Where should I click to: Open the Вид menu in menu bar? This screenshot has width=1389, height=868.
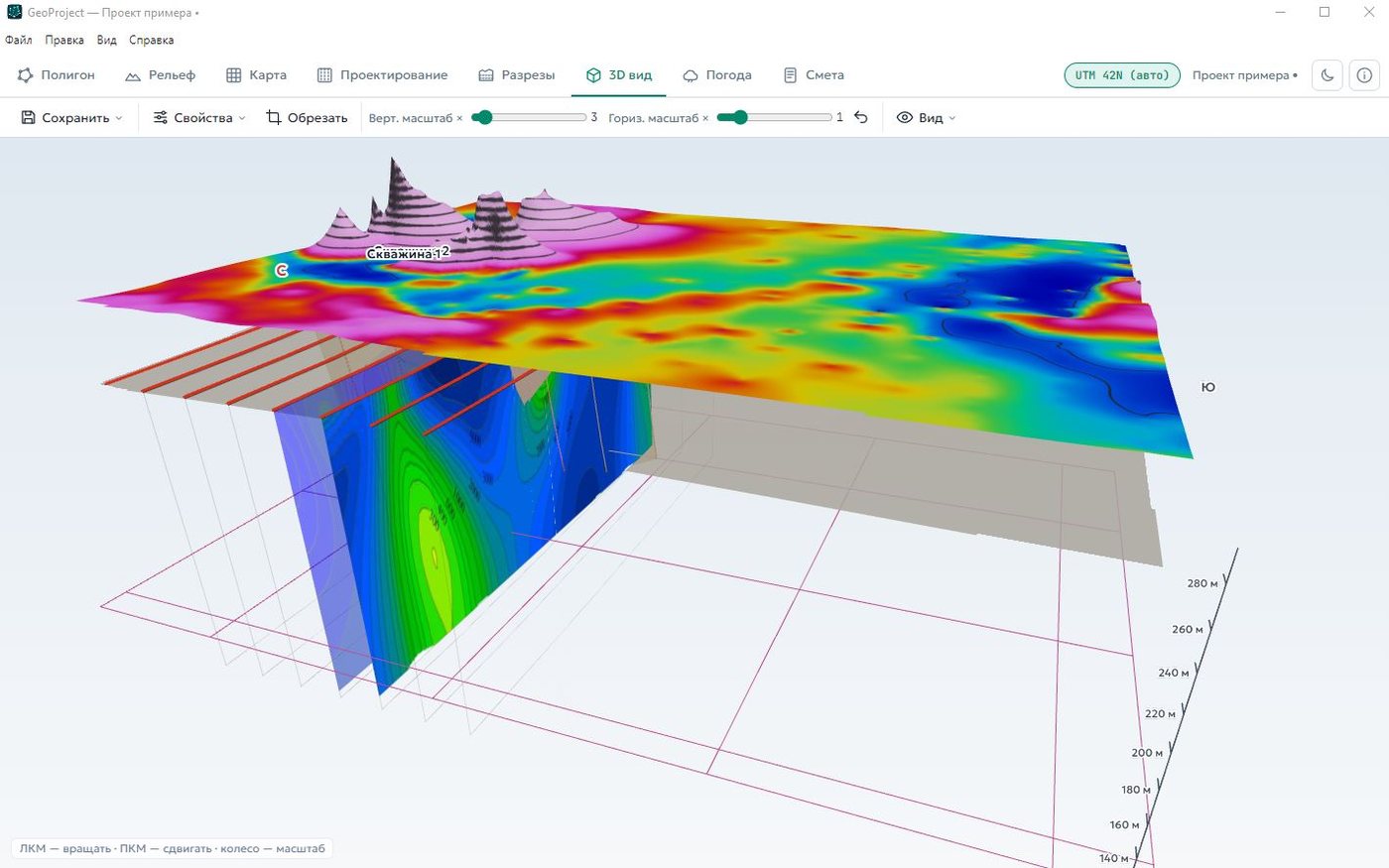pos(107,41)
